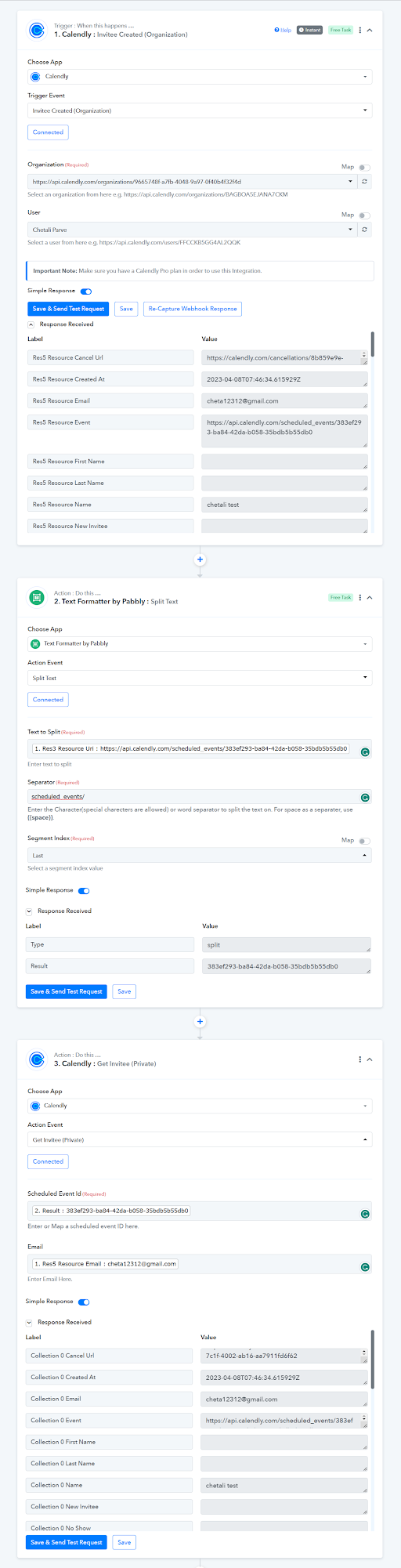This screenshot has width=401, height=1568.
Task: Click Save & Send Test Request in Text Formatter
Action: [67, 991]
